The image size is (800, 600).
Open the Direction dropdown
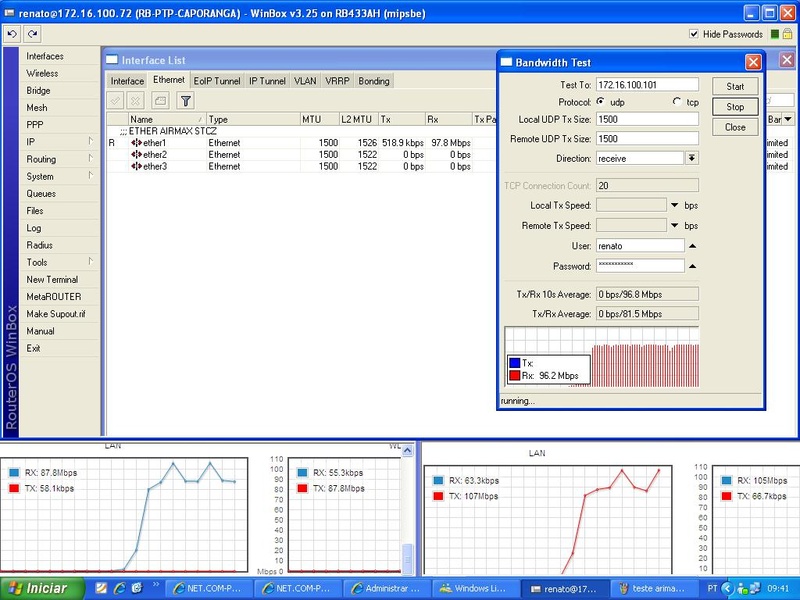click(x=691, y=158)
